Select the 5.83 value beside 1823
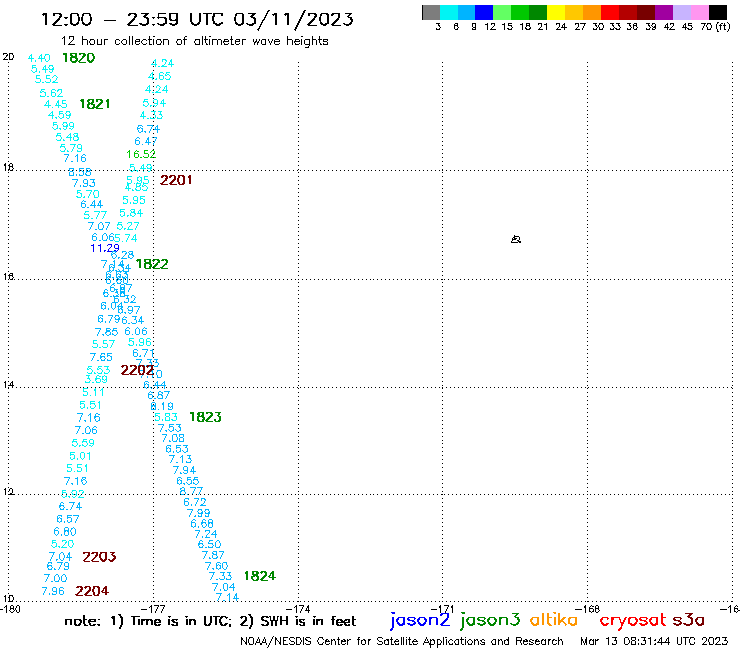Image resolution: width=740 pixels, height=650 pixels. (166, 417)
